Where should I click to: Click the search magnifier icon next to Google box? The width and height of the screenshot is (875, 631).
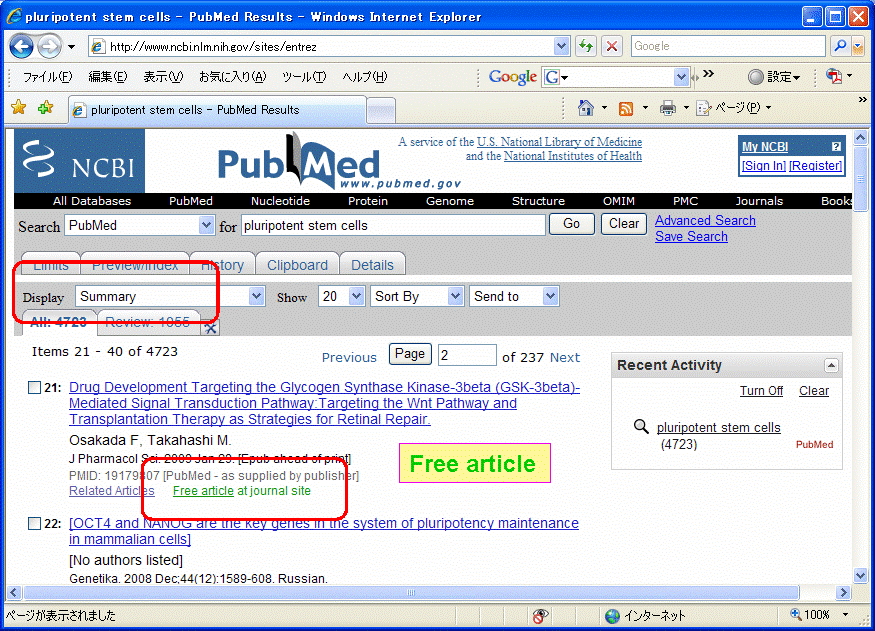[839, 46]
